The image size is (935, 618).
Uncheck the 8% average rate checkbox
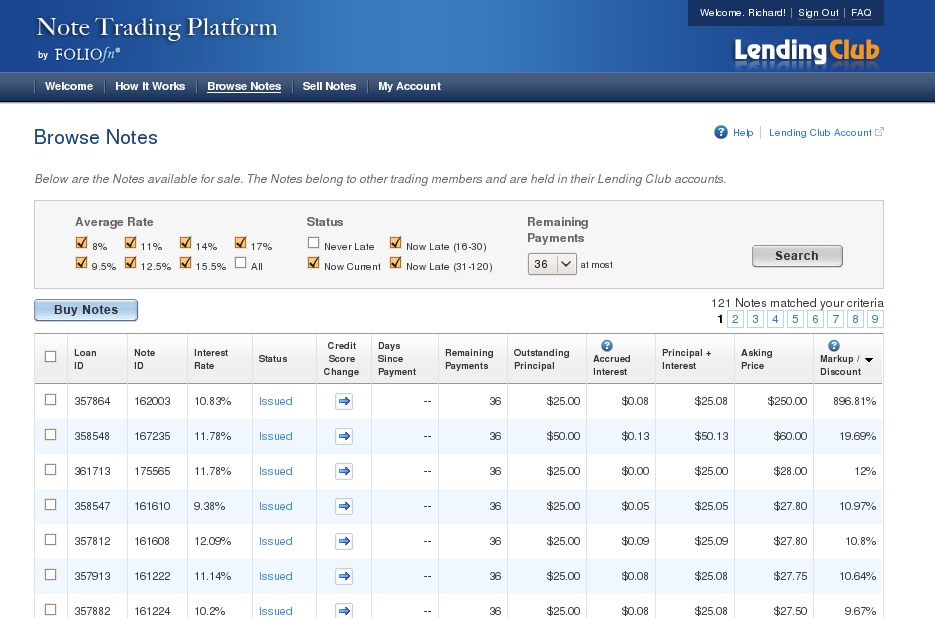point(82,242)
